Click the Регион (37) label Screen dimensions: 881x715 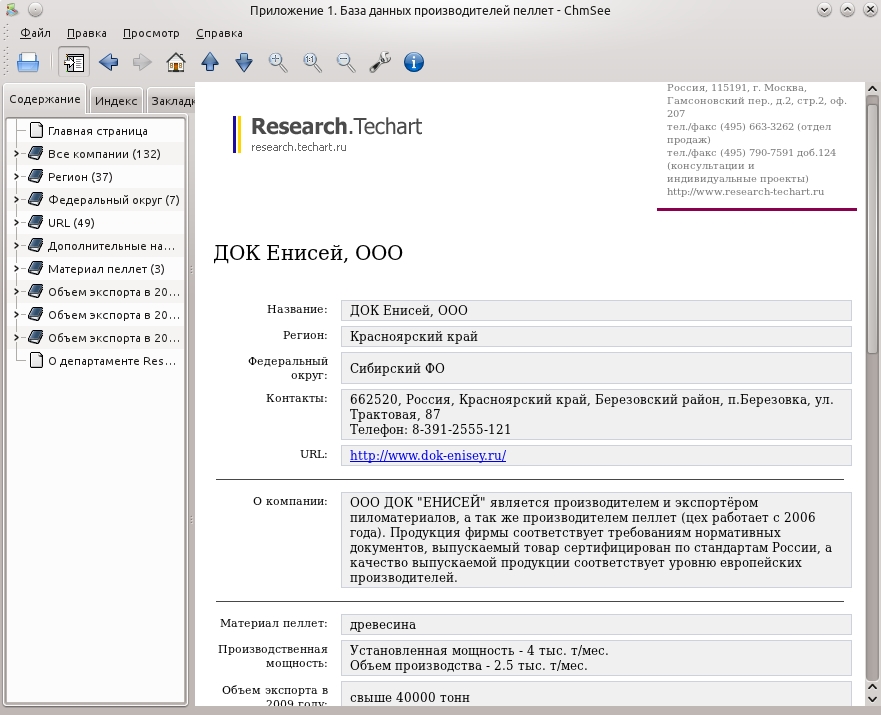pyautogui.click(x=80, y=177)
